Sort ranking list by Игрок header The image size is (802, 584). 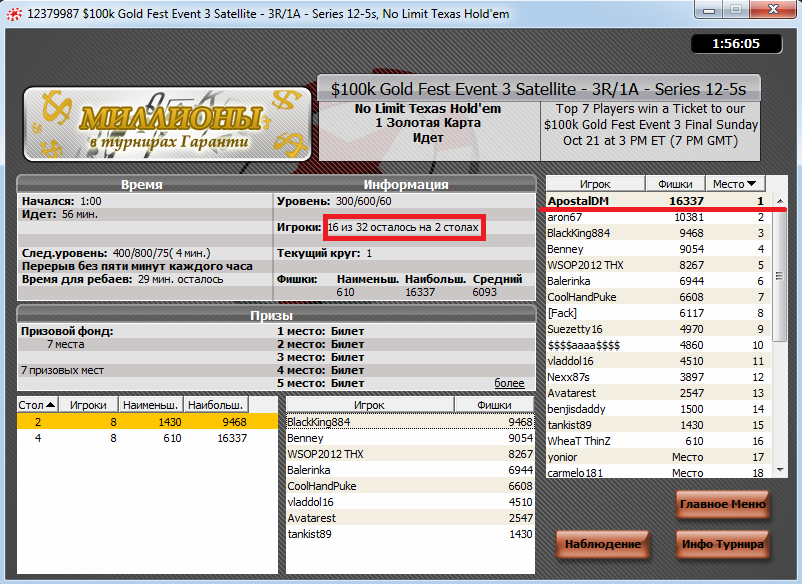(x=595, y=184)
